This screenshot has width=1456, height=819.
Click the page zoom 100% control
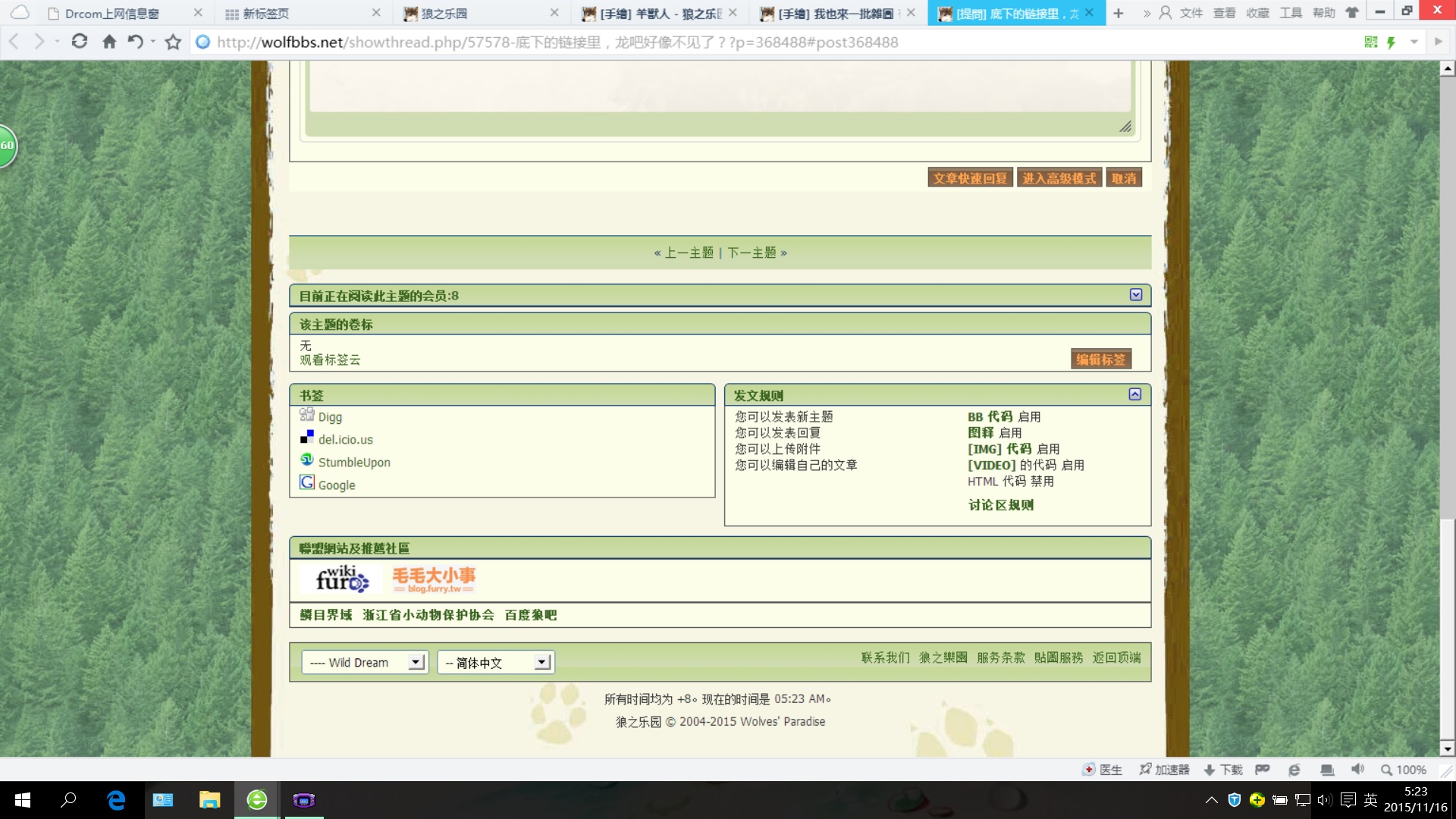[1404, 770]
